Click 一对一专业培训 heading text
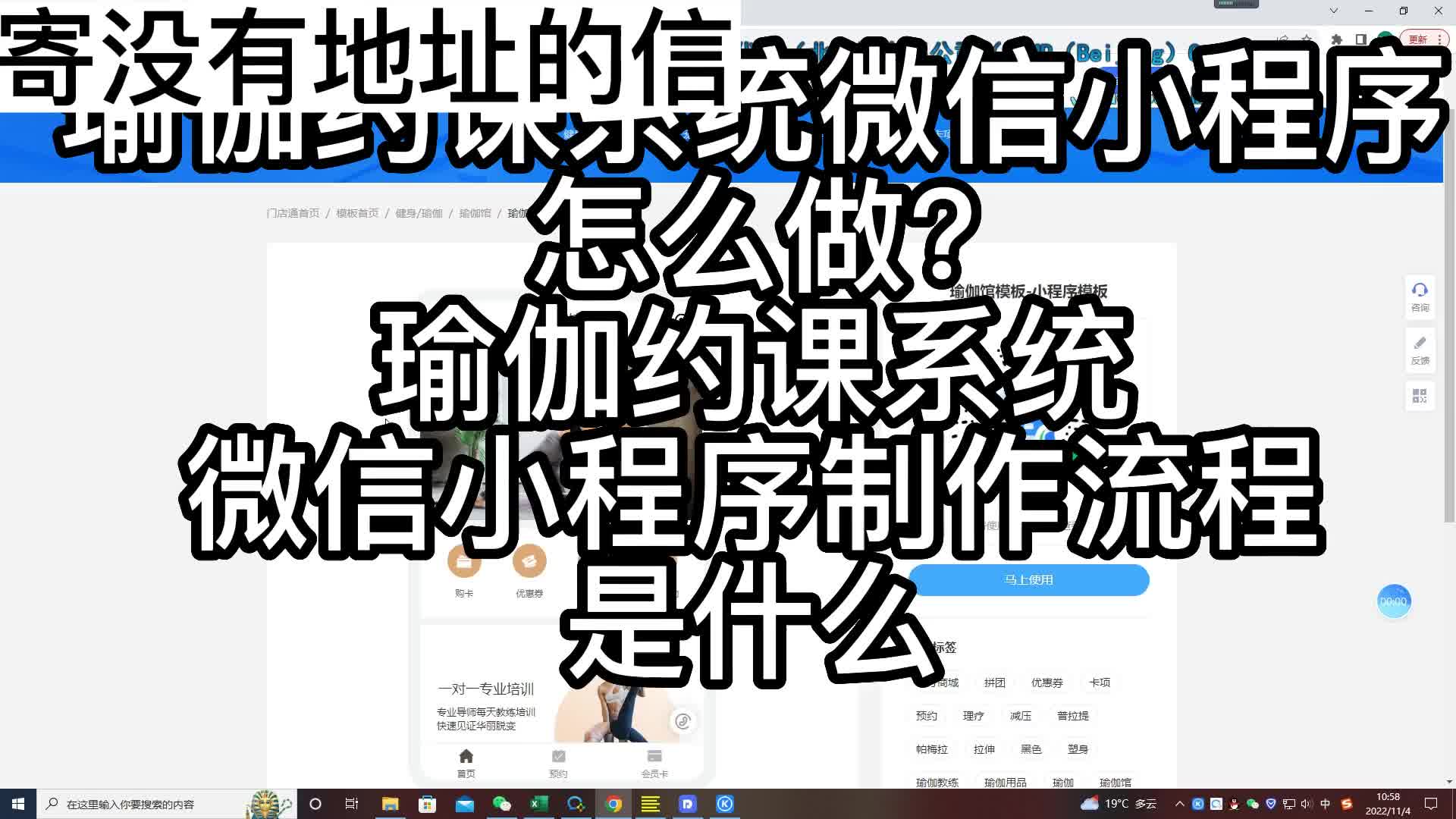The height and width of the screenshot is (819, 1456). (485, 689)
